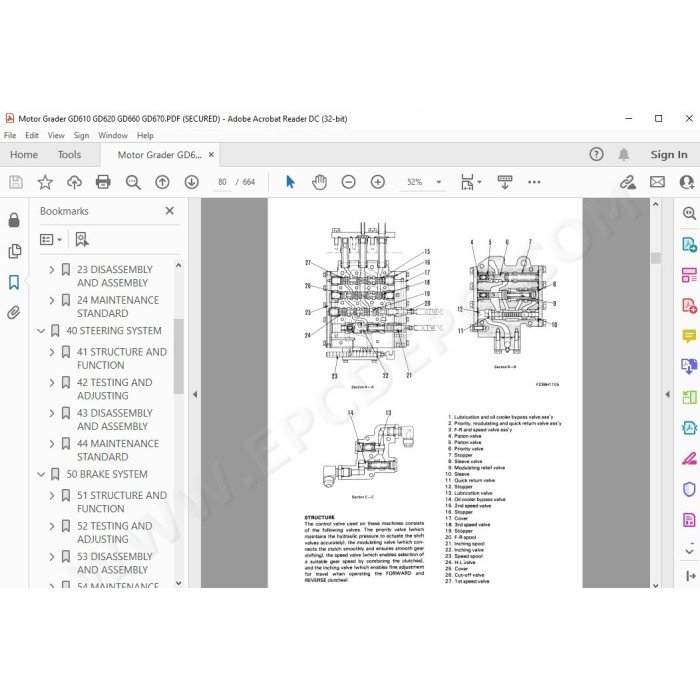Toggle read mode scrolling icon
The width and height of the screenshot is (700, 700).
click(505, 182)
